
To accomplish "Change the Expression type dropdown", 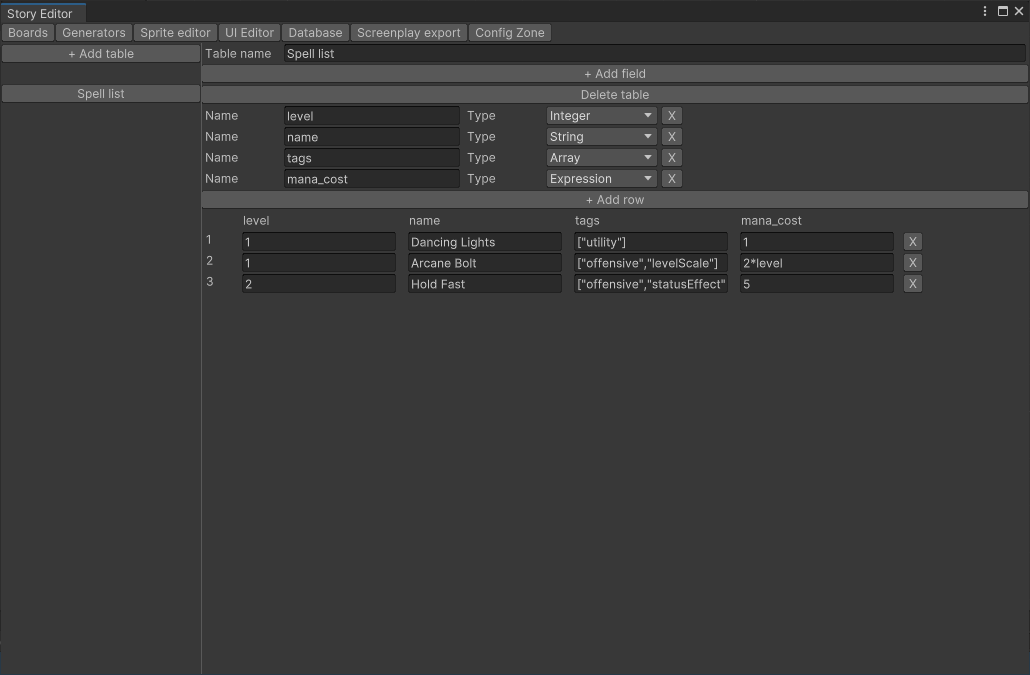I will point(601,179).
